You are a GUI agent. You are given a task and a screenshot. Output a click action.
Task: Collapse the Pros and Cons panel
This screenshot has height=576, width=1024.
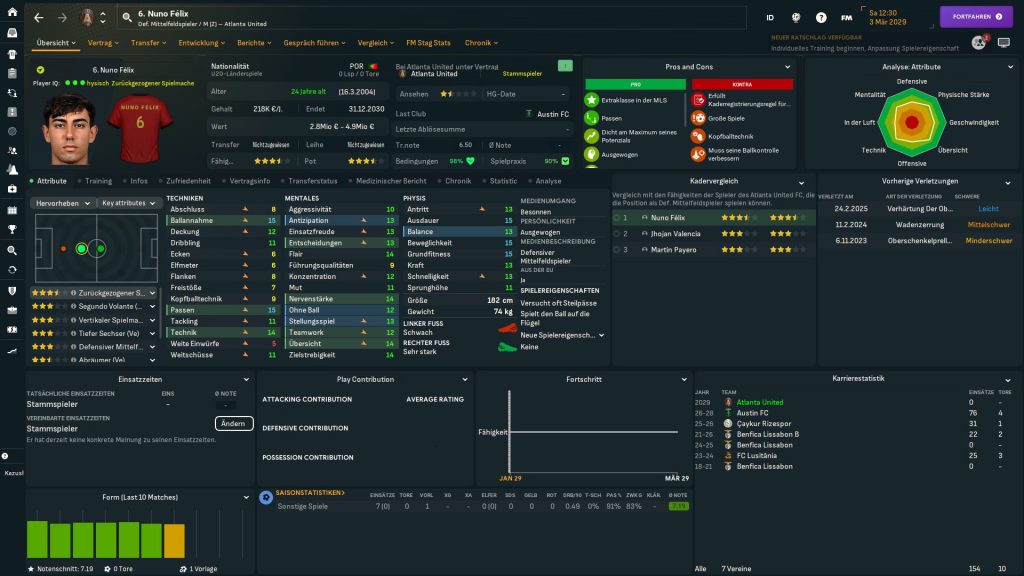[789, 67]
